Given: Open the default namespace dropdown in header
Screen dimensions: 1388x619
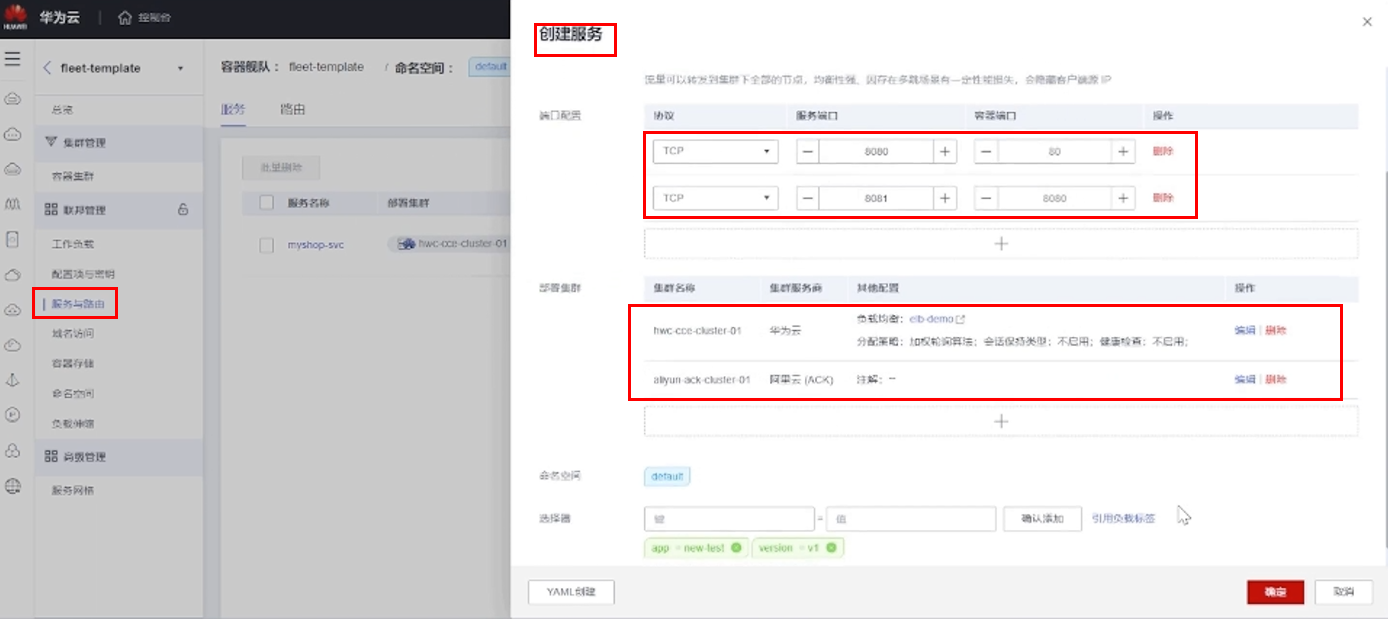Looking at the screenshot, I should (489, 67).
